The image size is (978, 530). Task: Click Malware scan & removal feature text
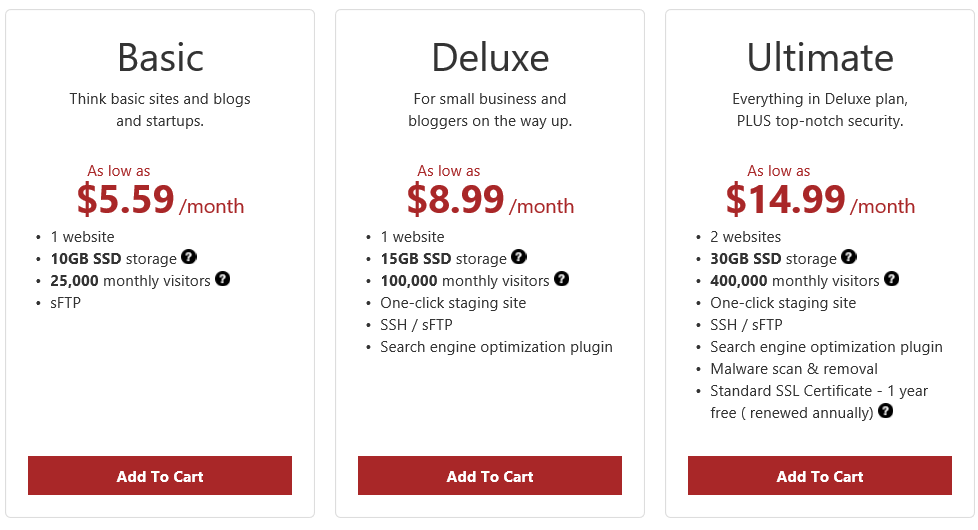pos(794,369)
